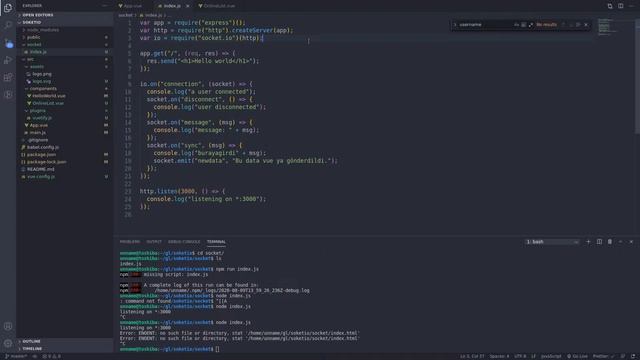Image resolution: width=640 pixels, height=360 pixels.
Task: Click the Go Live status bar item
Action: coord(577,356)
